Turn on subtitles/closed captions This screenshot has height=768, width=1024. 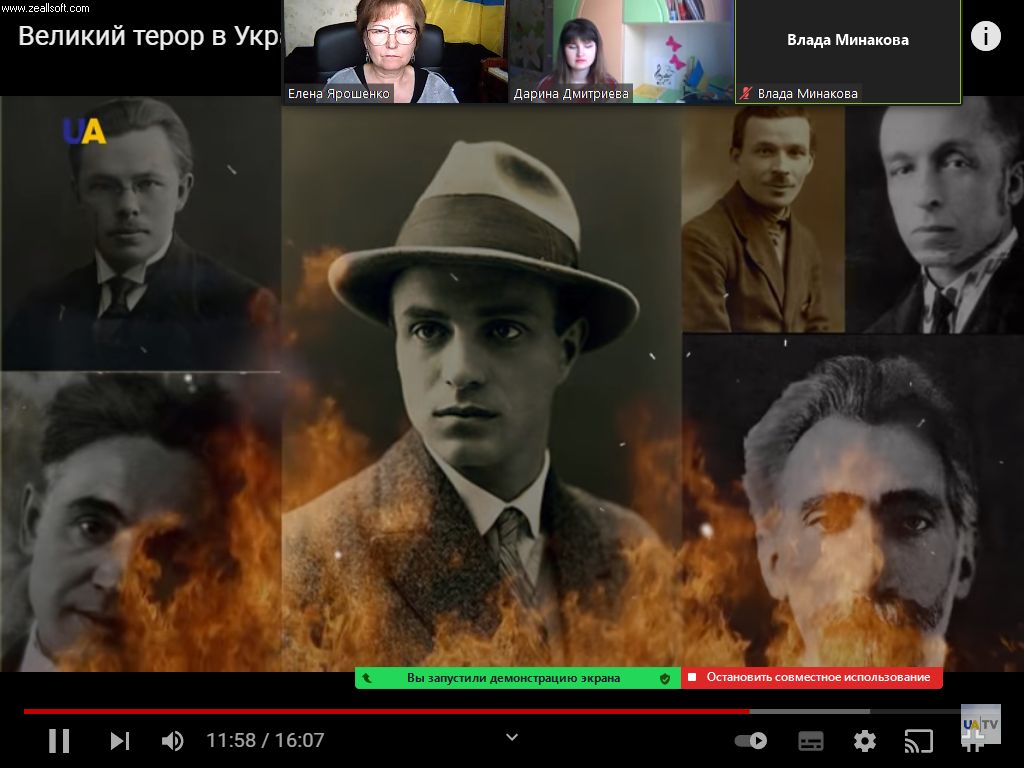coord(811,741)
